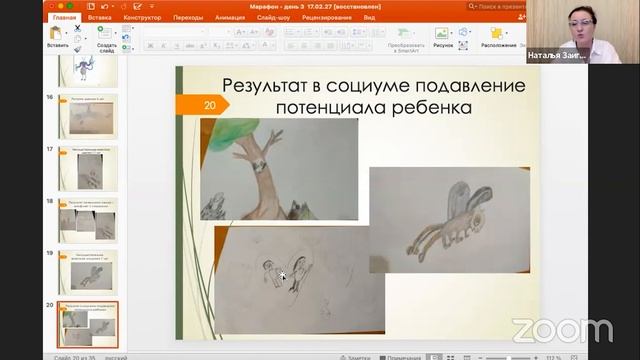Toggle Subscript formatting
Image resolution: width=640 pixels, height=360 pixels.
[217, 46]
